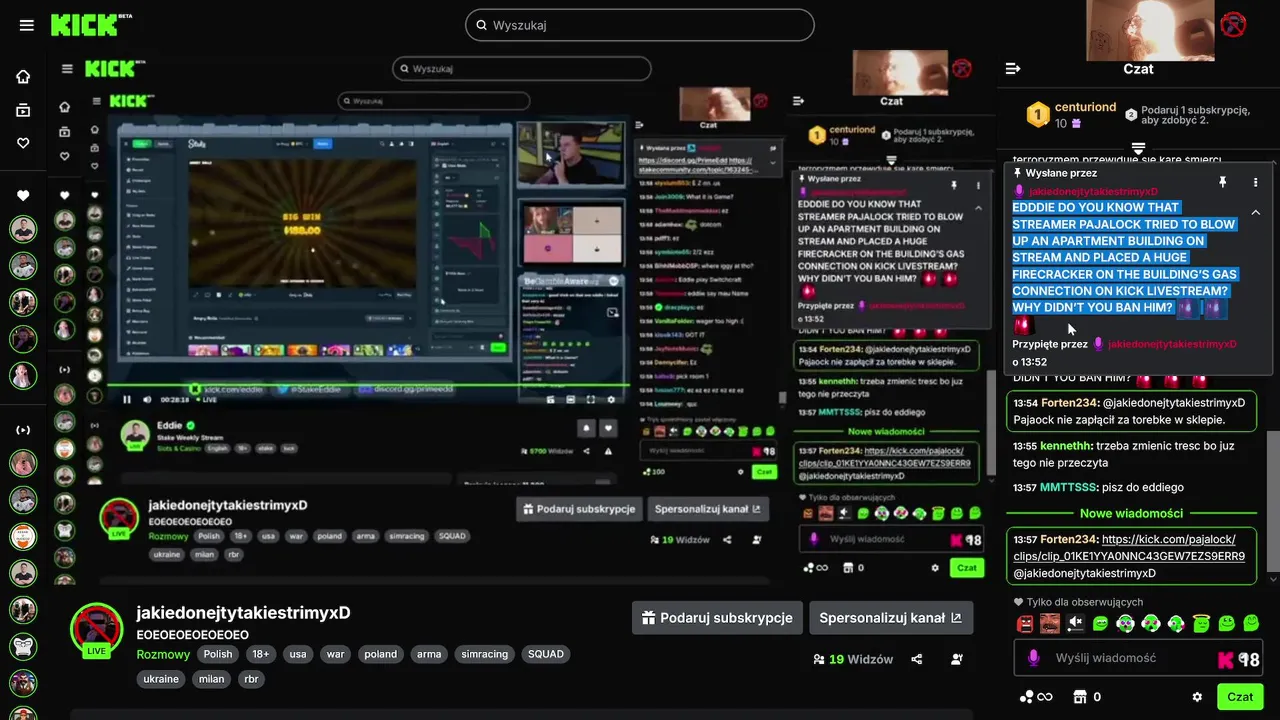Image resolution: width=1280 pixels, height=720 pixels.
Task: Share the stream via share icon
Action: [x=917, y=659]
